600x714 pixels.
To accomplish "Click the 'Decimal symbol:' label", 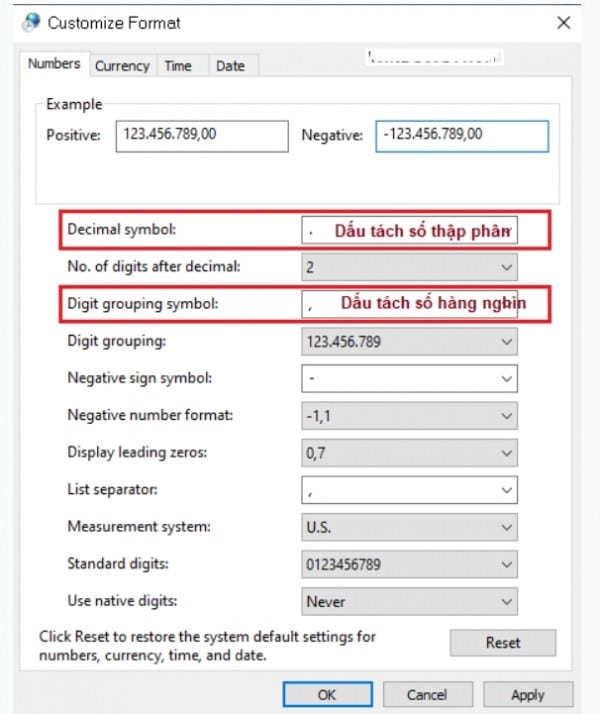I will [122, 229].
